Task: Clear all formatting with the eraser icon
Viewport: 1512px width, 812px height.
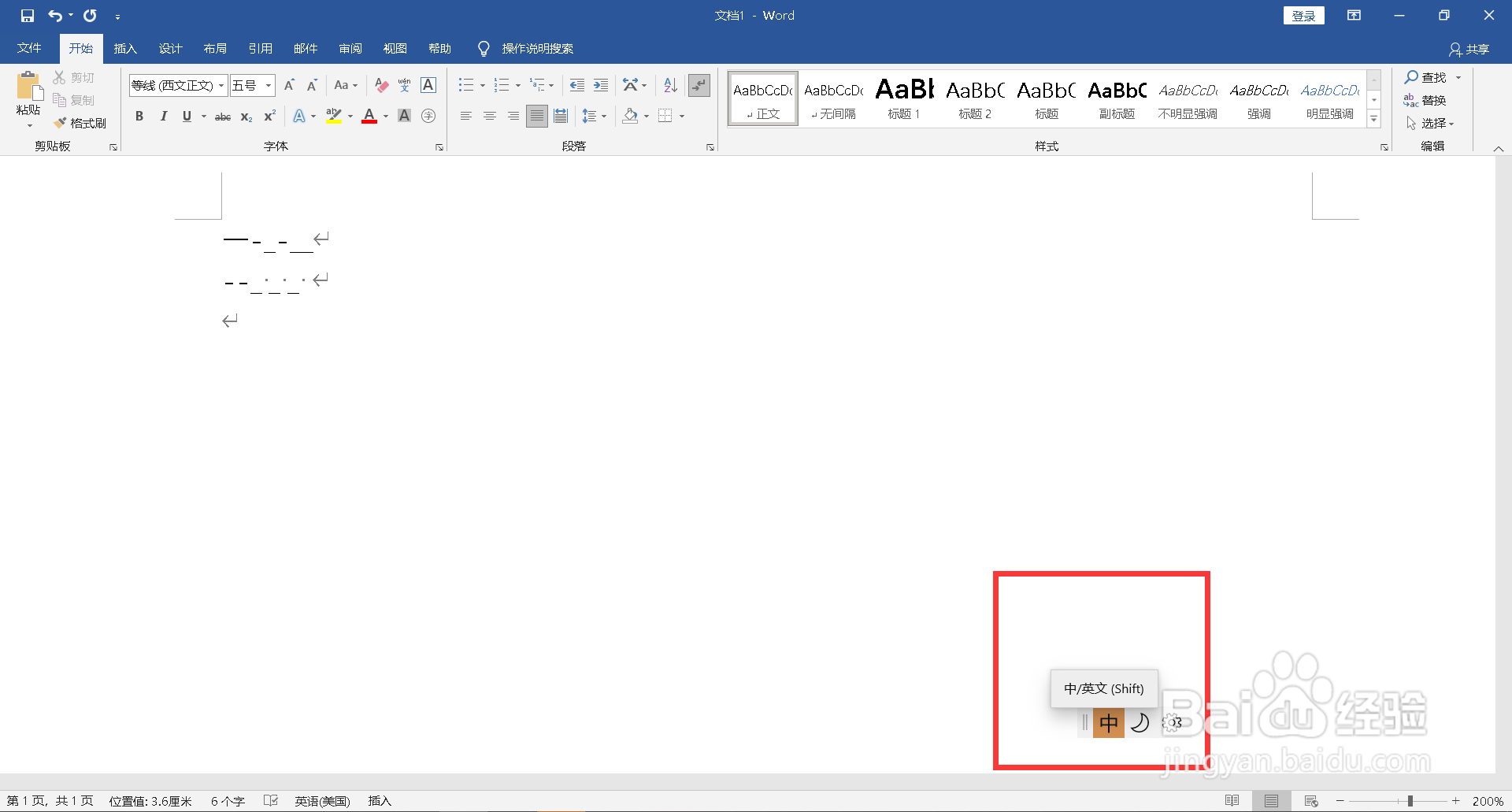Action: click(x=382, y=85)
